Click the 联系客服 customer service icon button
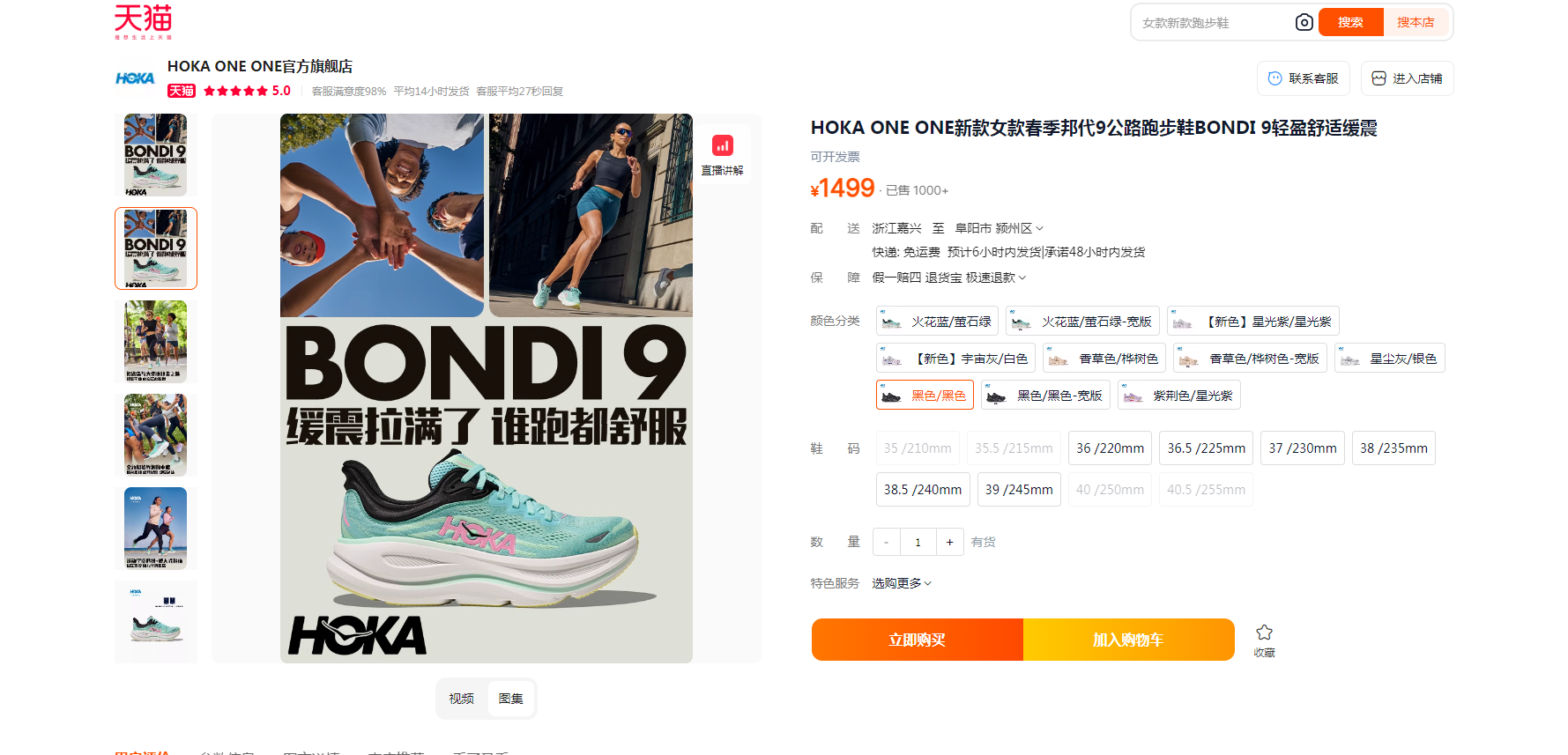1568x755 pixels. pyautogui.click(x=1304, y=78)
